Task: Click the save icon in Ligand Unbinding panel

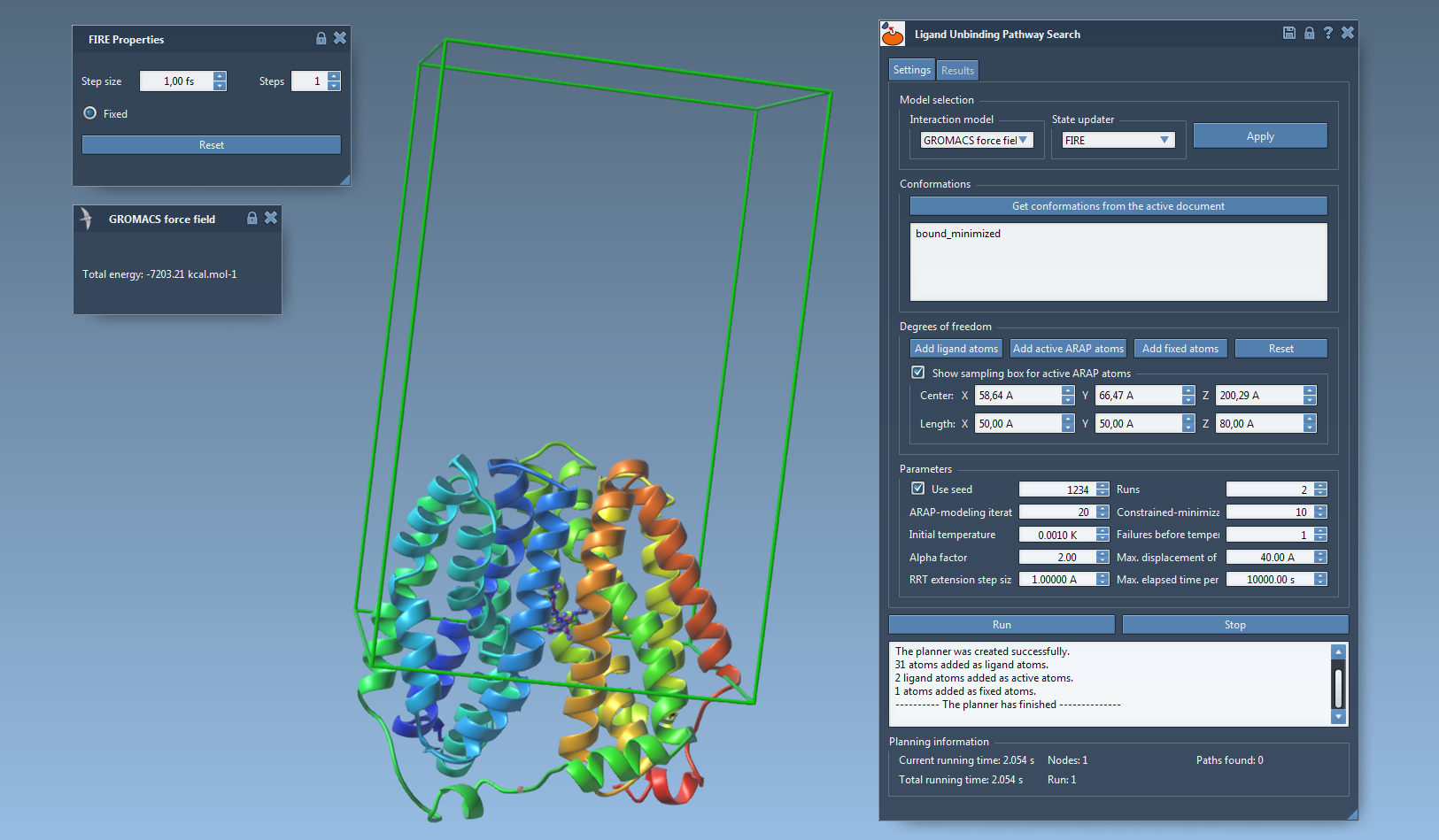Action: pos(1289,33)
